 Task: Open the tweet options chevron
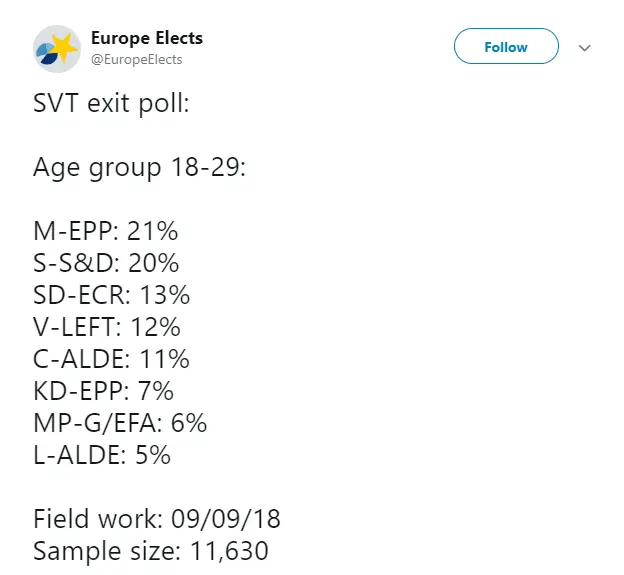tap(586, 47)
